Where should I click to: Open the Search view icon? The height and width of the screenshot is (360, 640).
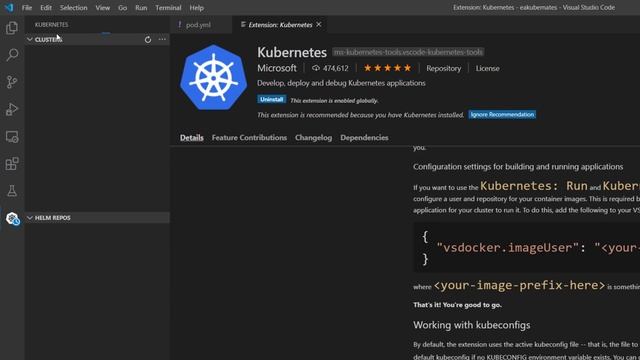pyautogui.click(x=12, y=55)
